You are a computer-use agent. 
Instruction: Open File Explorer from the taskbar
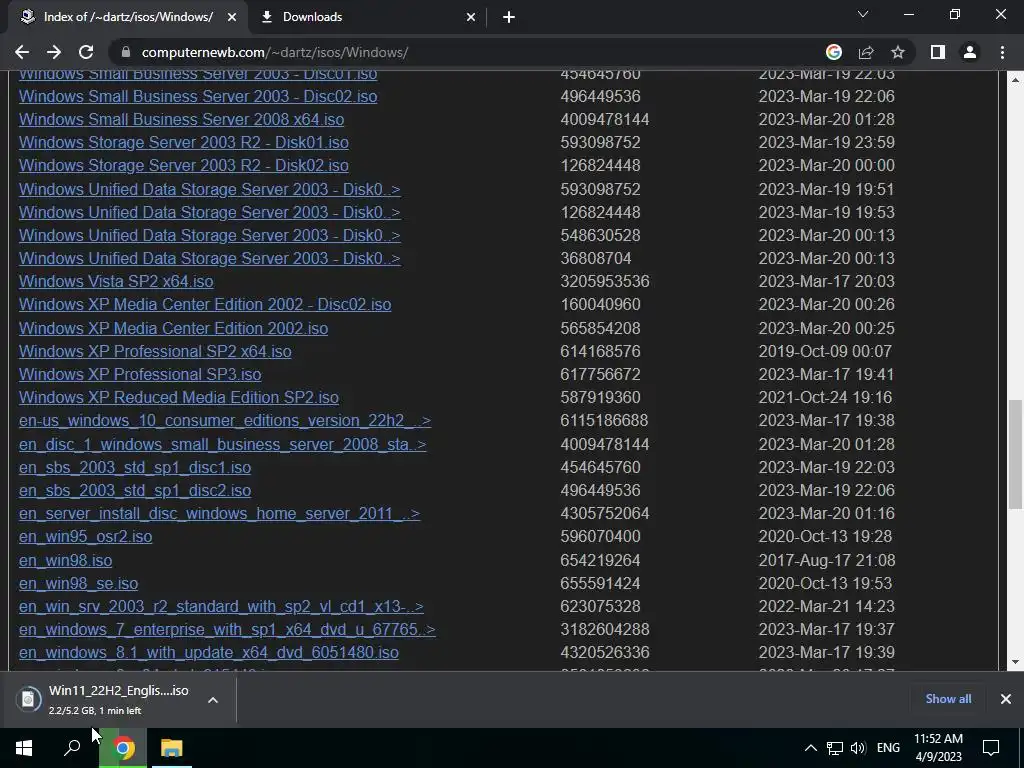click(172, 748)
